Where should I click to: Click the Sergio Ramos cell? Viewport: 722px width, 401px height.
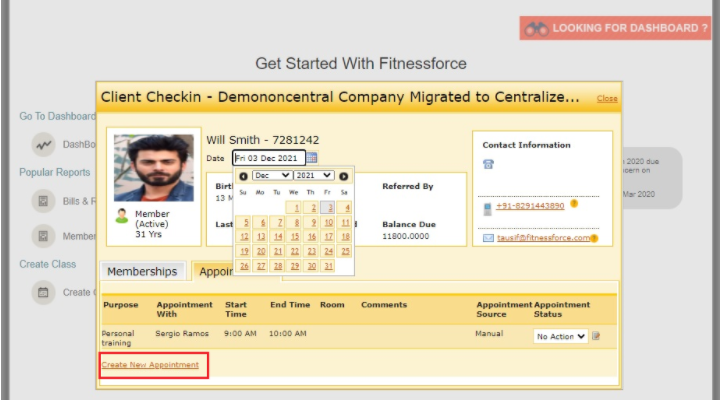click(x=182, y=333)
